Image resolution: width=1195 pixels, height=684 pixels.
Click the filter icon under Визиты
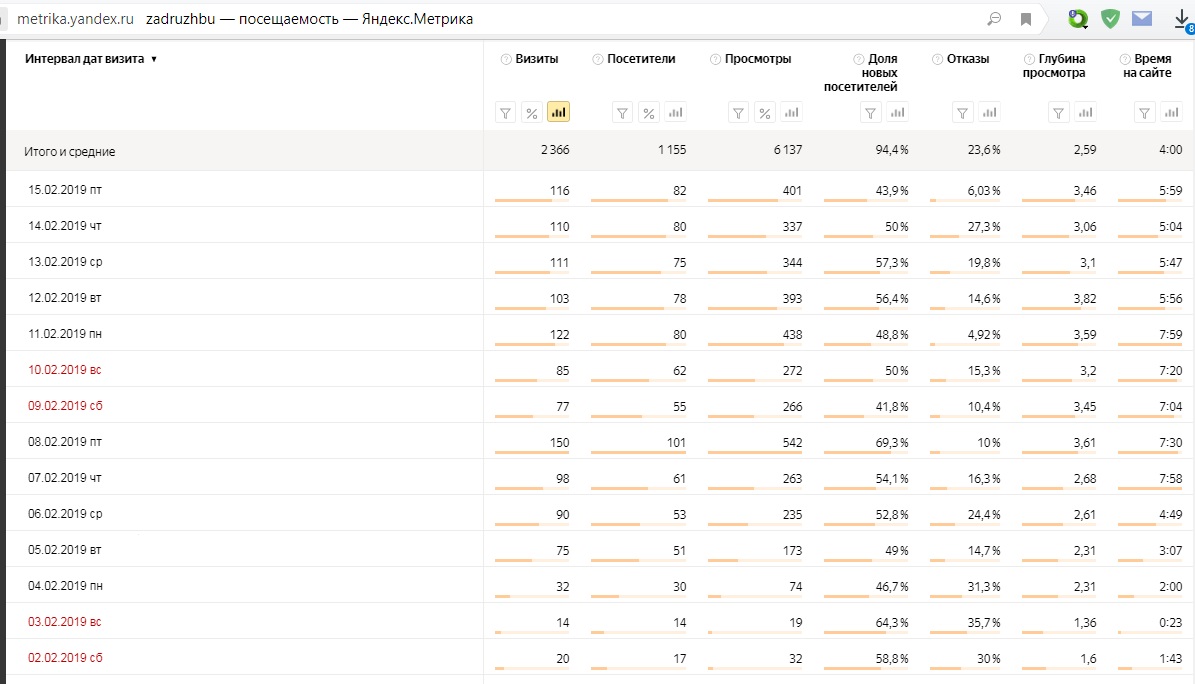[506, 113]
